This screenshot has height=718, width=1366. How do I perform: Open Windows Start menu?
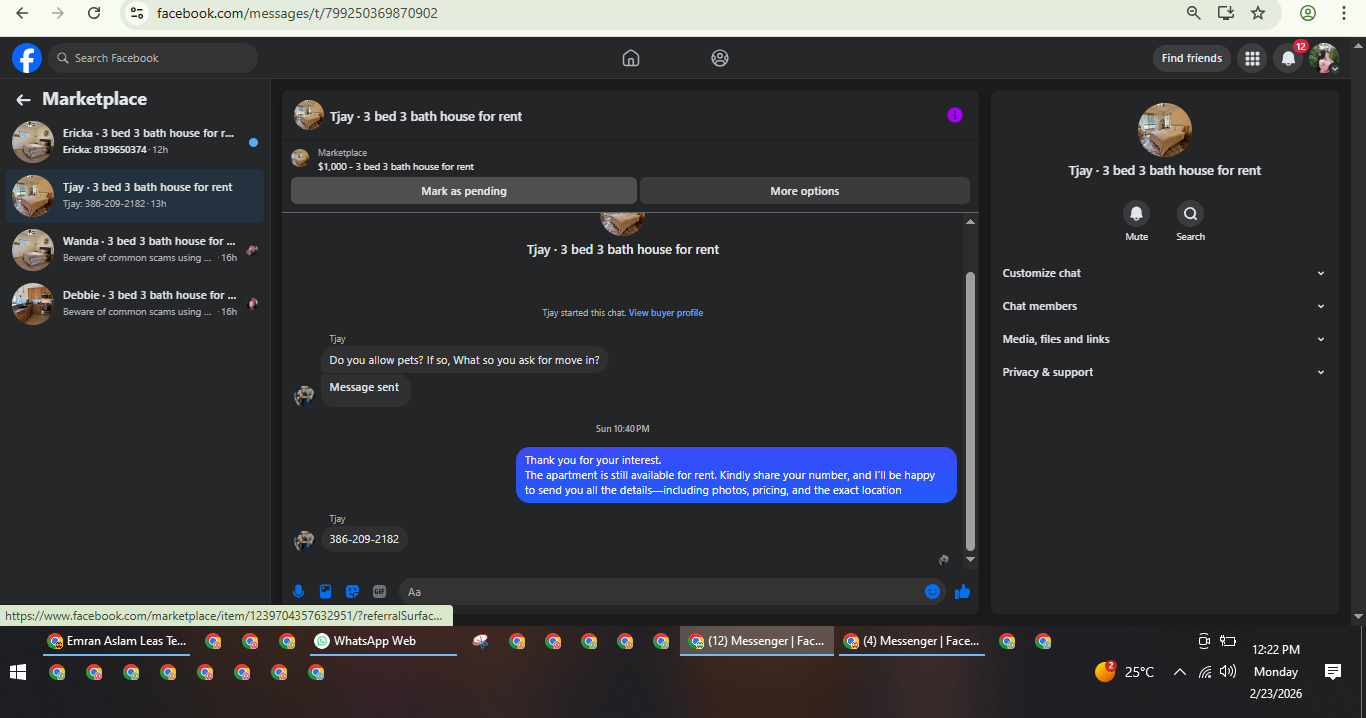click(x=18, y=672)
